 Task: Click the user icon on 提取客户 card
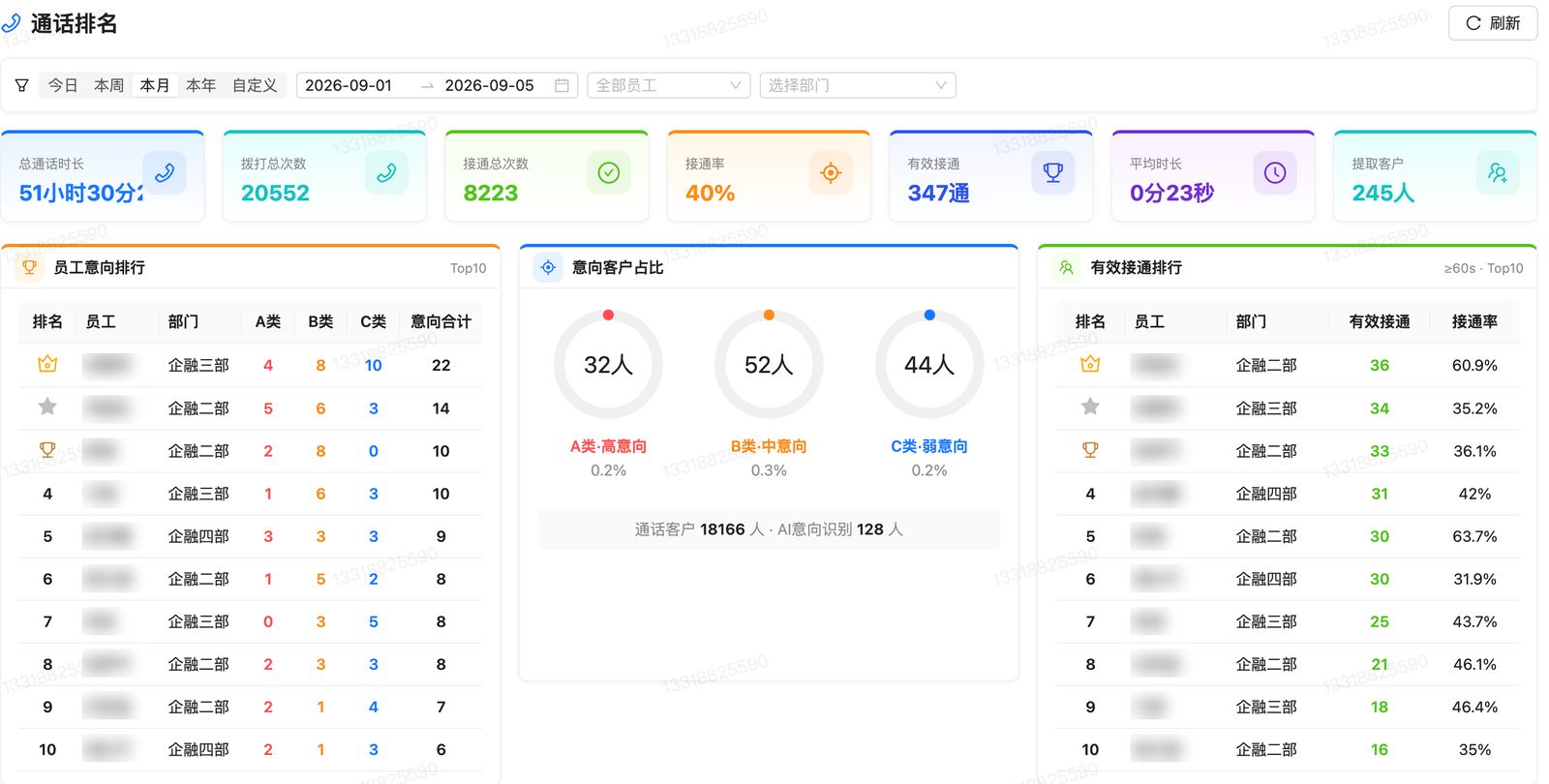[1497, 172]
